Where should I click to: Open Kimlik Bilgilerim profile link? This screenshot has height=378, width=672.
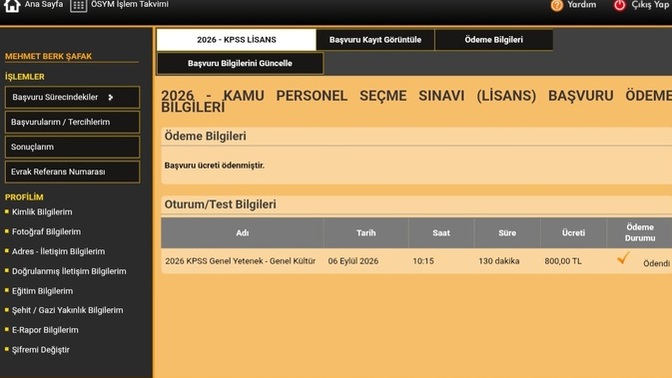pyautogui.click(x=42, y=212)
